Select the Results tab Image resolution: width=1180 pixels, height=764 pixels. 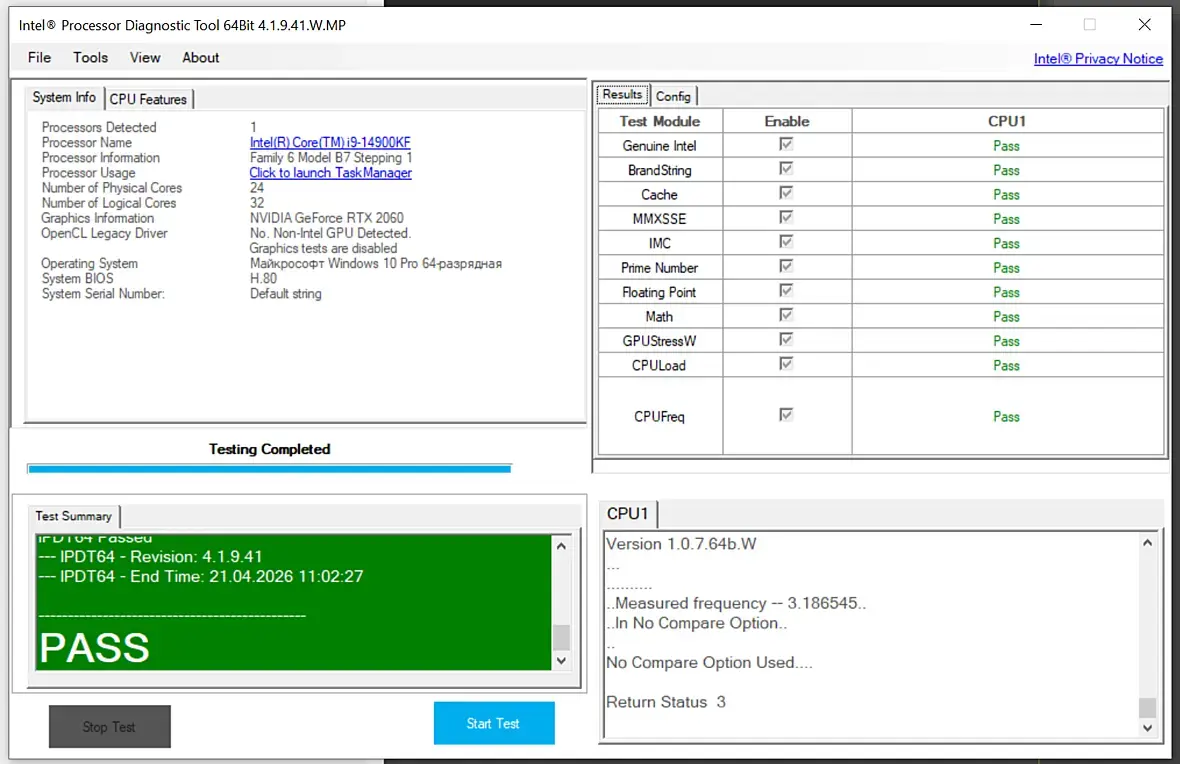tap(622, 94)
